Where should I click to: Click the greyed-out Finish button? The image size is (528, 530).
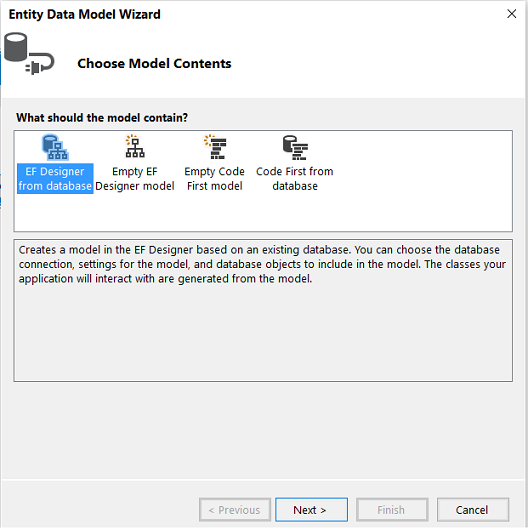click(392, 509)
